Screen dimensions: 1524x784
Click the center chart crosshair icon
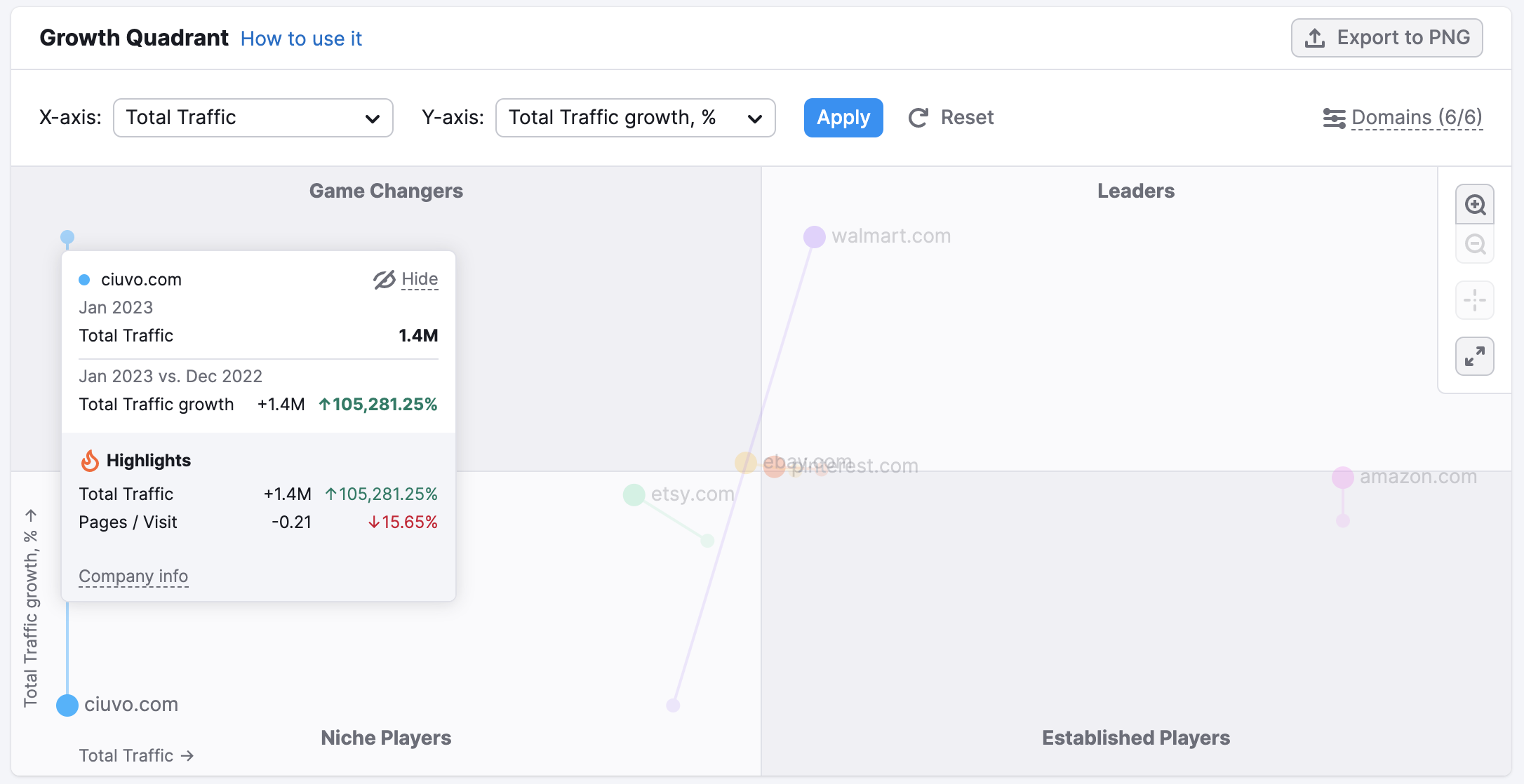(1475, 300)
